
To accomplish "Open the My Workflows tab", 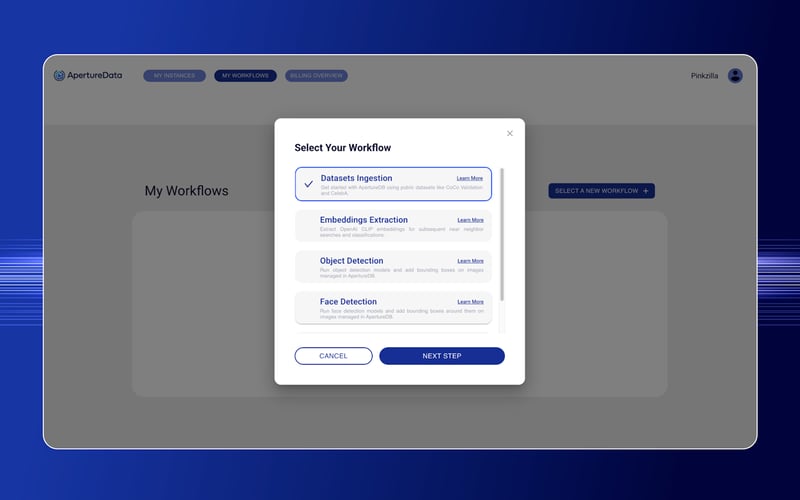I will [x=245, y=76].
